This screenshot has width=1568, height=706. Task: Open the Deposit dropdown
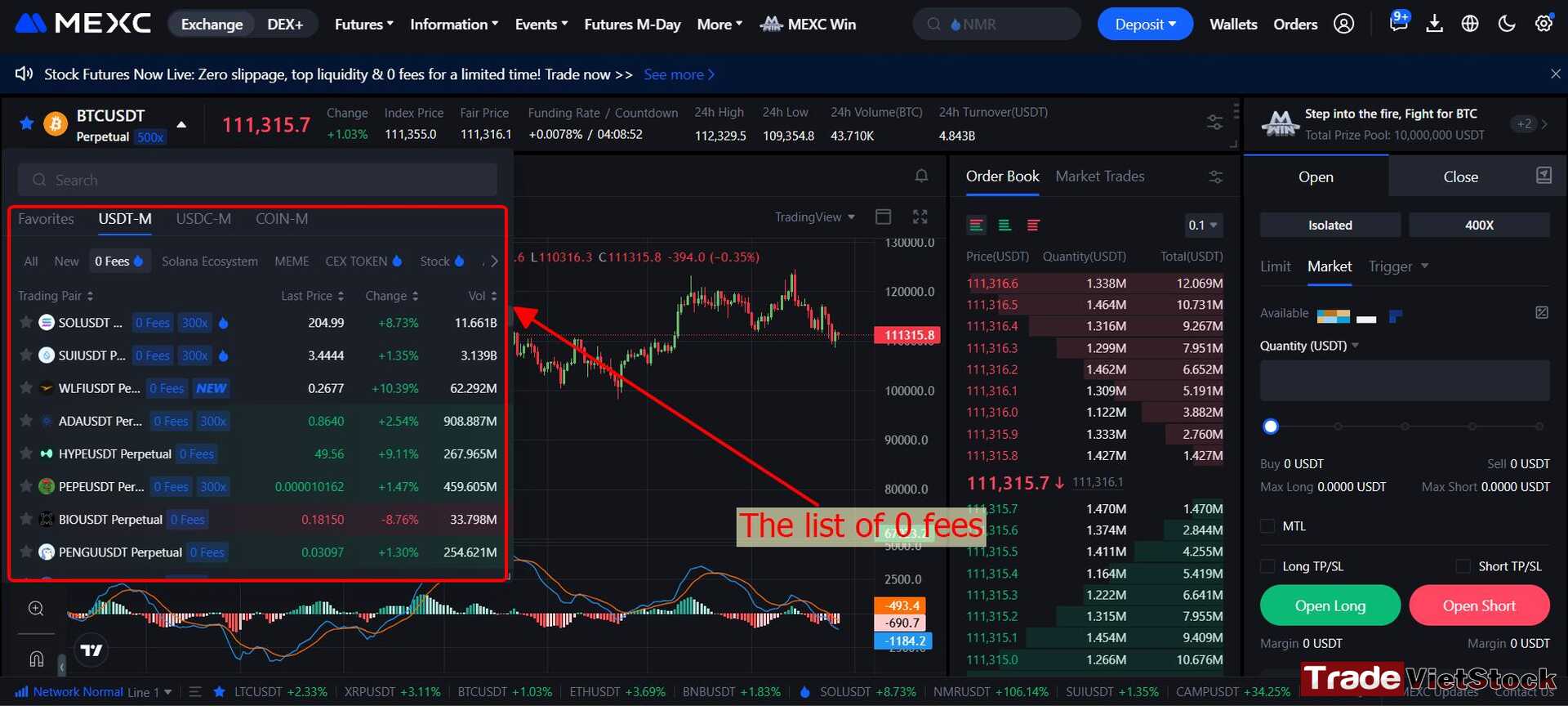pyautogui.click(x=1145, y=25)
